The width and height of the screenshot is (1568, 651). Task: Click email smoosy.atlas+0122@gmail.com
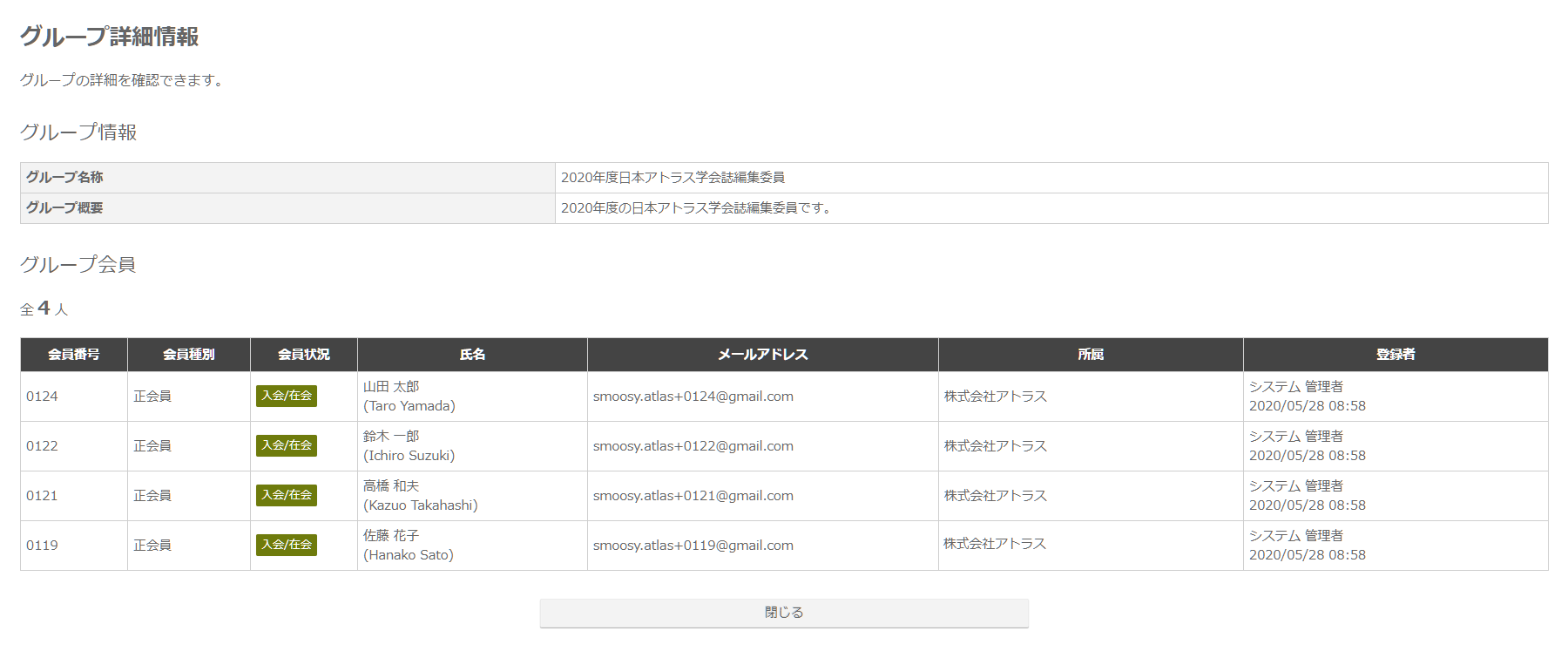click(693, 446)
